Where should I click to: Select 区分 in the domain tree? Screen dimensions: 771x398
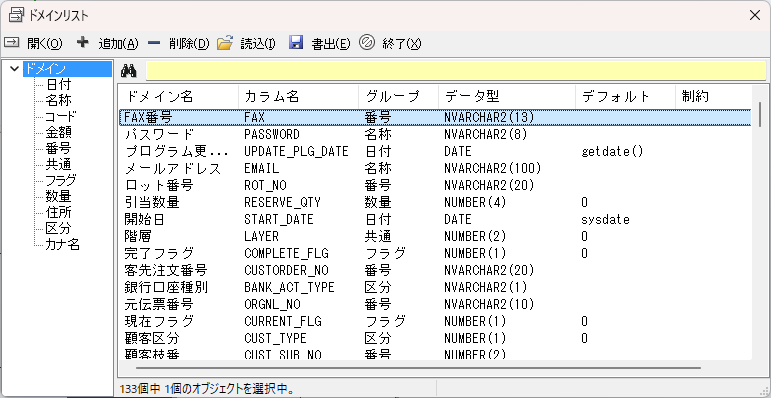58,228
